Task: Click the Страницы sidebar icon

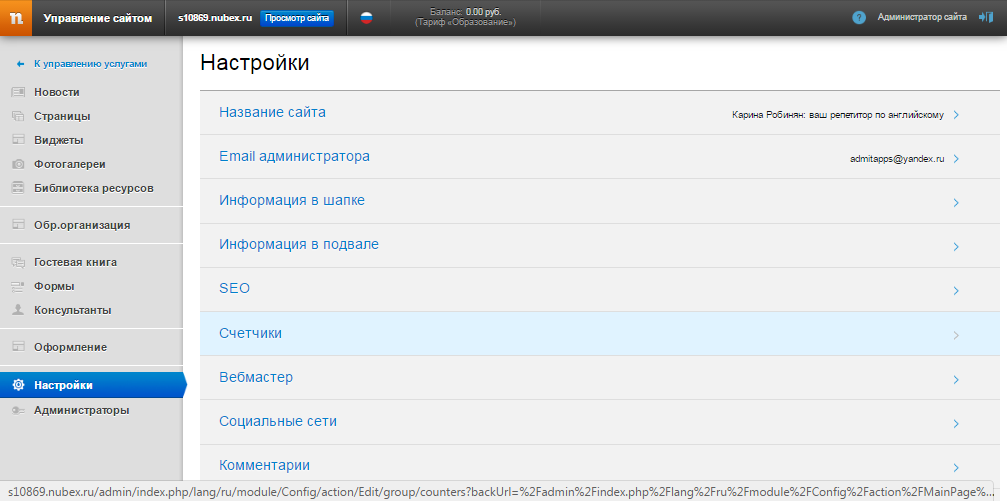Action: pos(18,116)
